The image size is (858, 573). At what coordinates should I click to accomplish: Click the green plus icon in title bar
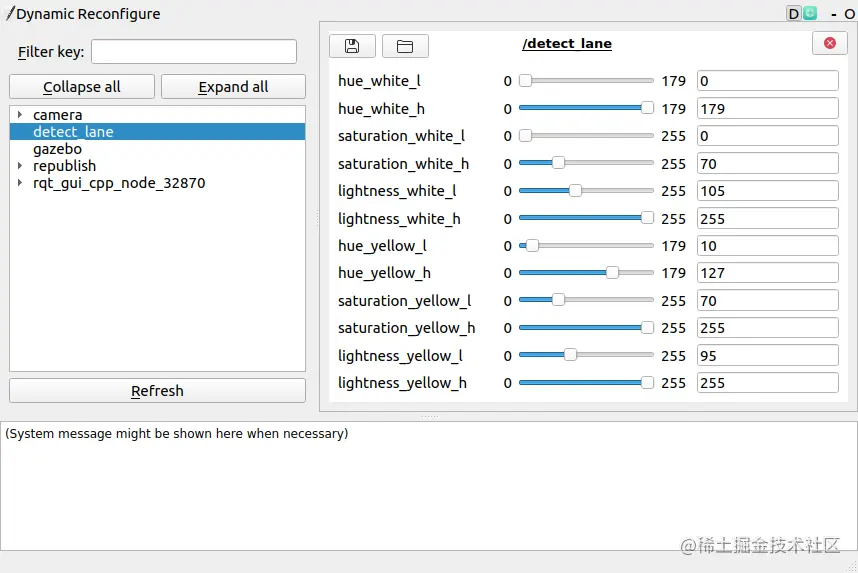[810, 14]
